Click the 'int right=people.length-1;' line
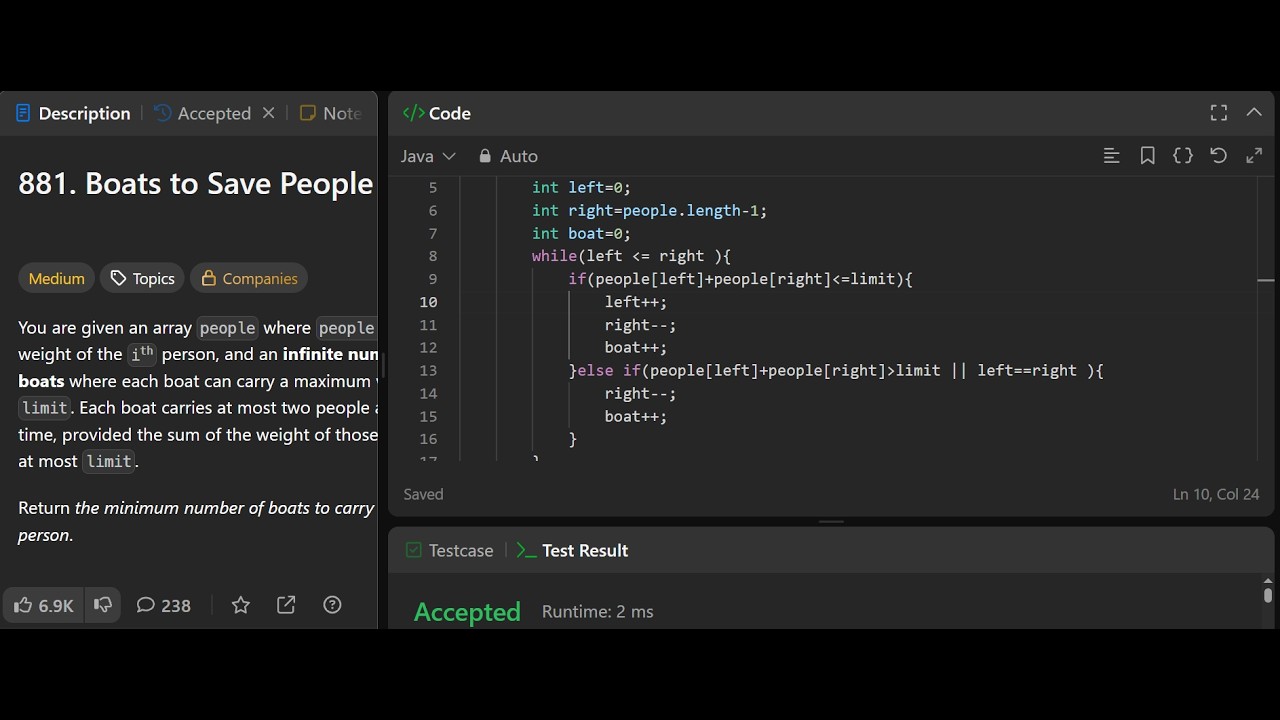This screenshot has height=720, width=1280. tap(649, 210)
